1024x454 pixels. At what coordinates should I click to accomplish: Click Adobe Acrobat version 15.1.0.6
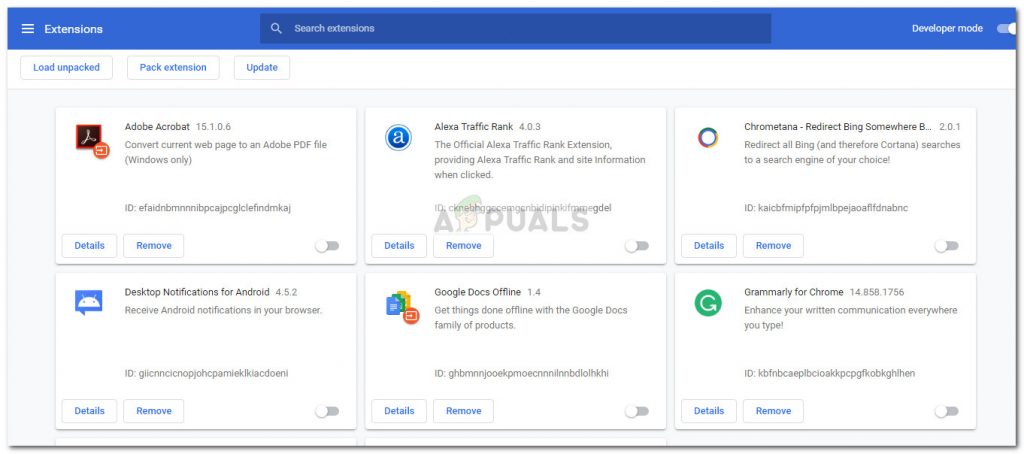pos(214,127)
